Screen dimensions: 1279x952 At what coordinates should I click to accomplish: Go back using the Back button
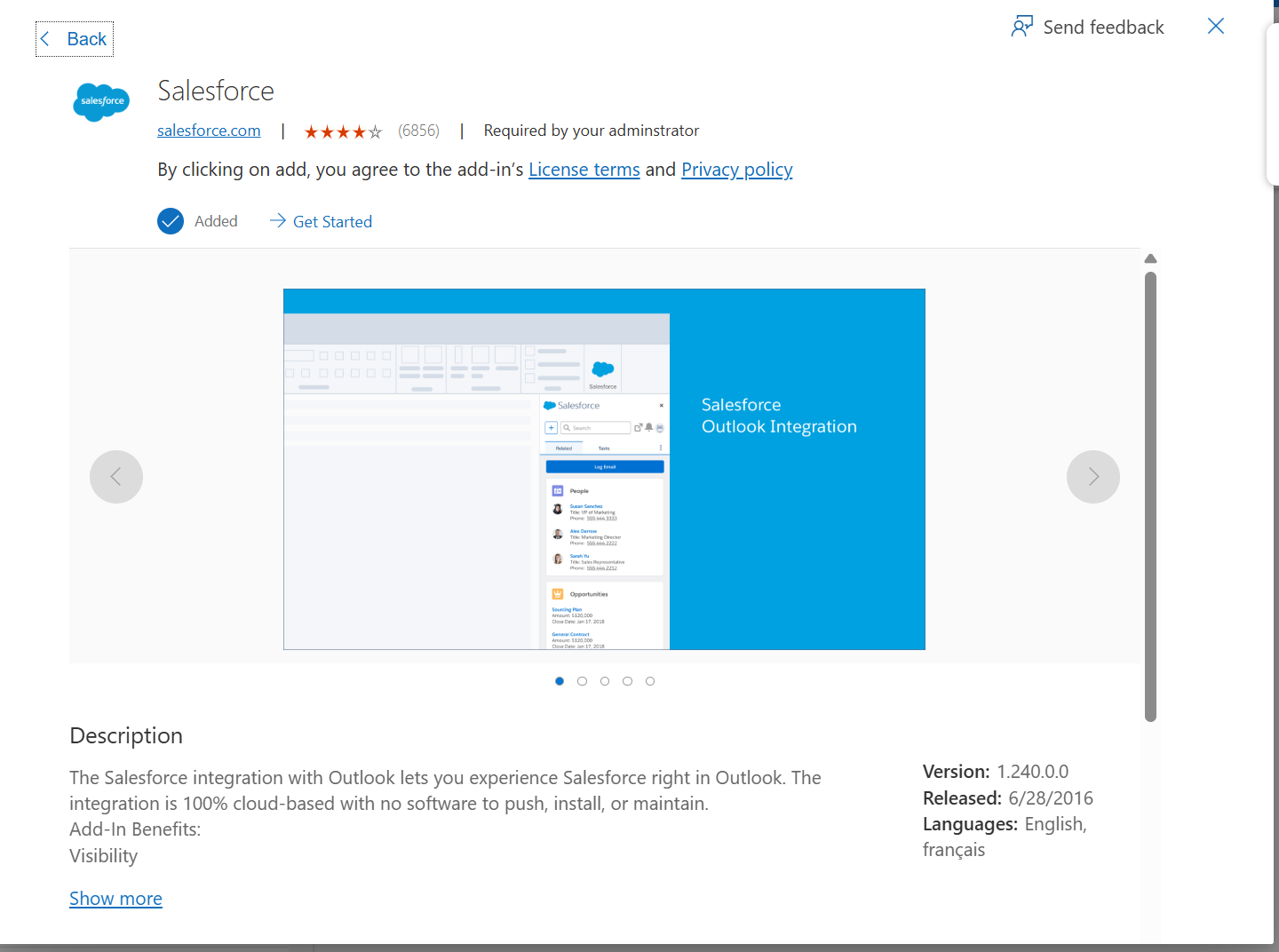point(75,39)
